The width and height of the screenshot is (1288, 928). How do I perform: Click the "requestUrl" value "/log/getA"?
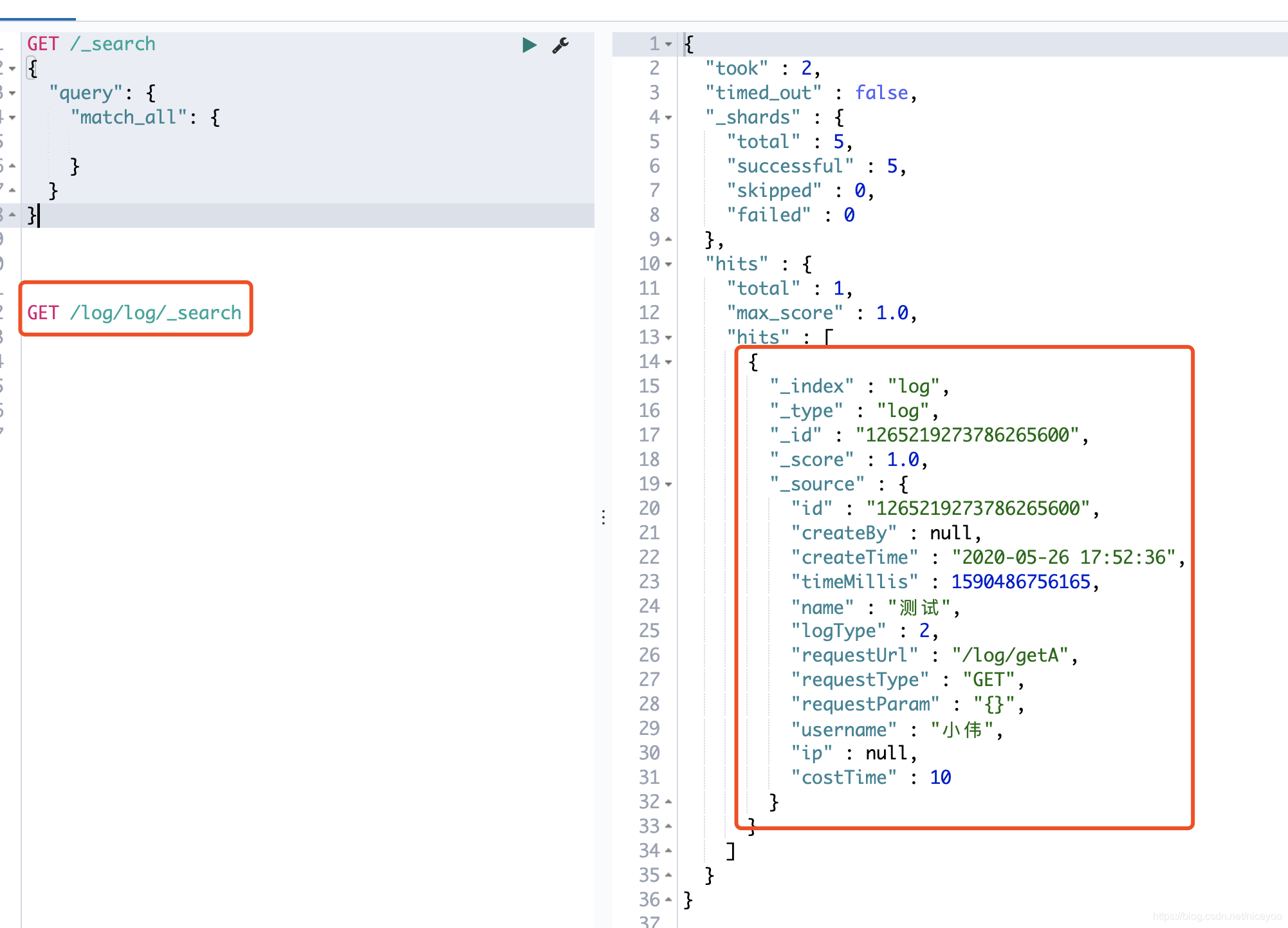(x=1009, y=655)
